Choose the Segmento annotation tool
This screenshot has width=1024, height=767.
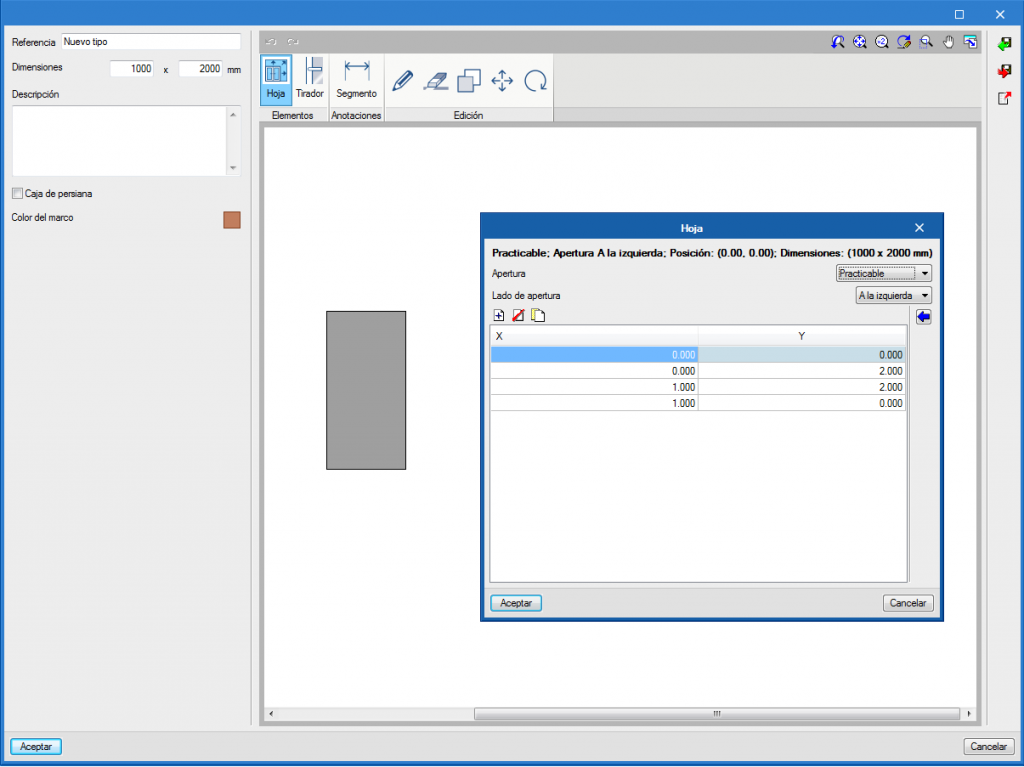click(357, 80)
